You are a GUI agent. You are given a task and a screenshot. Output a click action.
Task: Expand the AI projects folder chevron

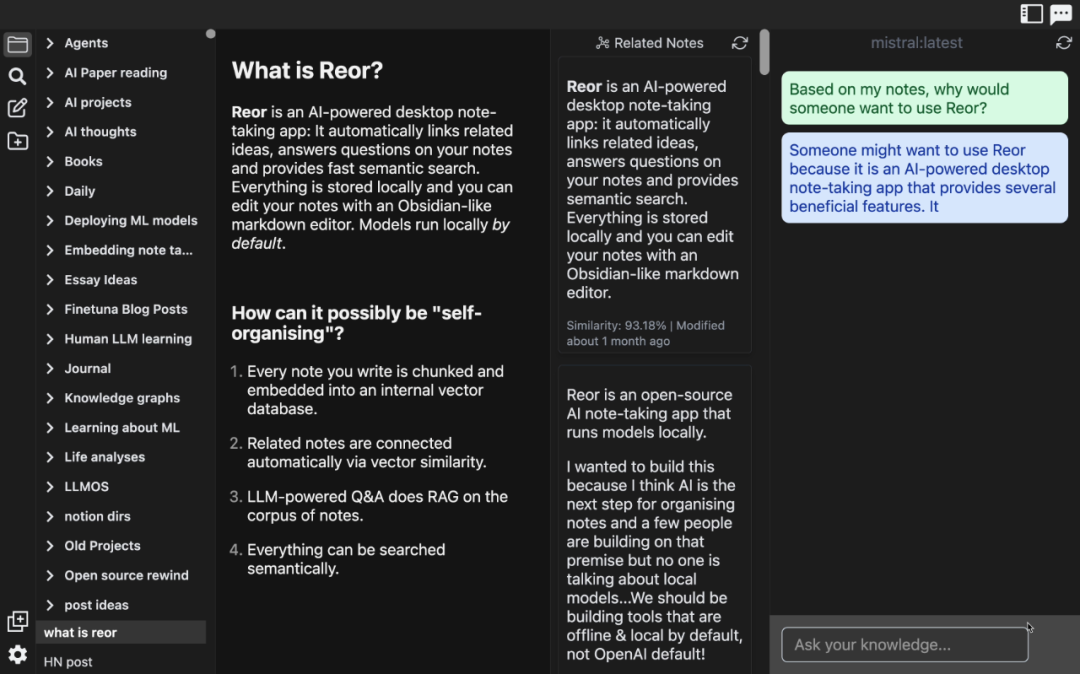click(x=50, y=102)
